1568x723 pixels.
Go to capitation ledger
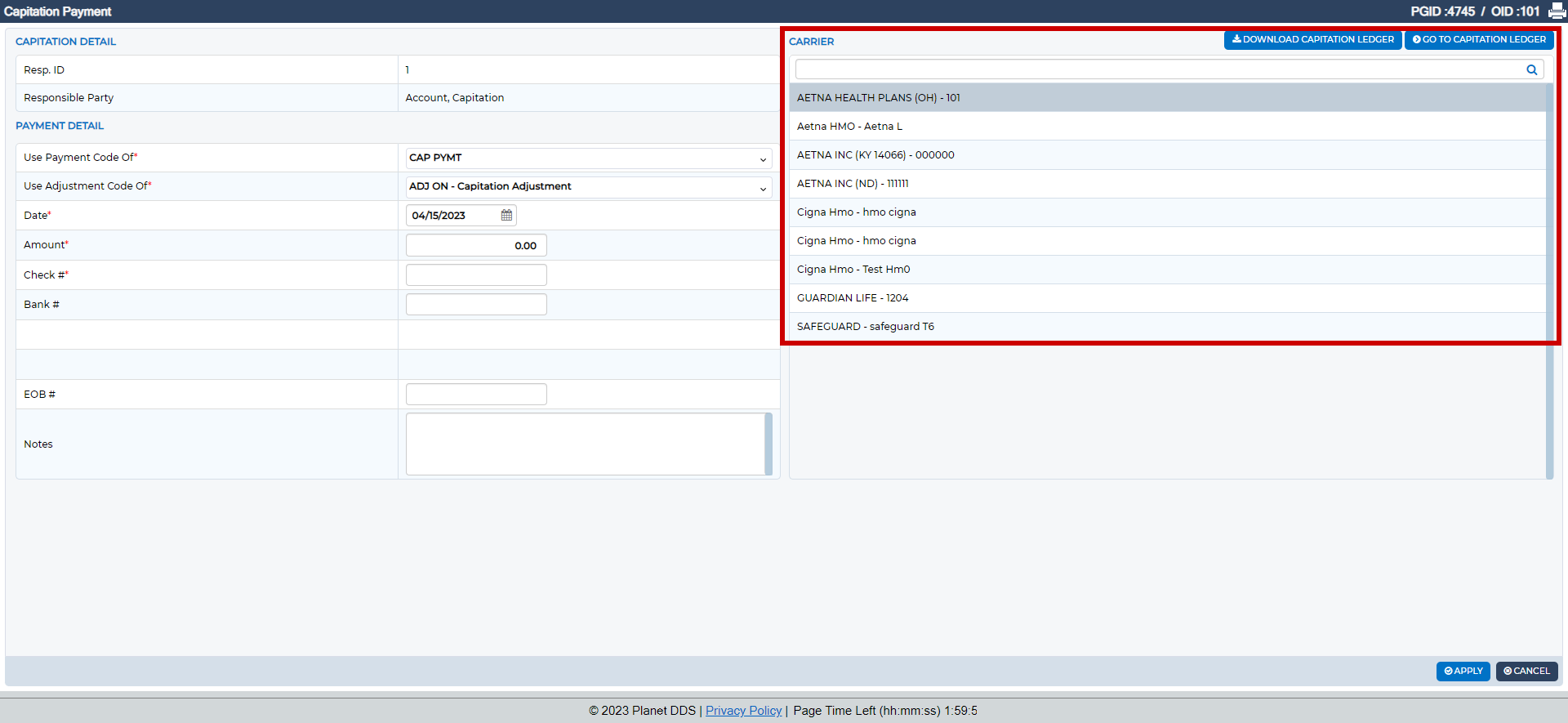(1479, 39)
